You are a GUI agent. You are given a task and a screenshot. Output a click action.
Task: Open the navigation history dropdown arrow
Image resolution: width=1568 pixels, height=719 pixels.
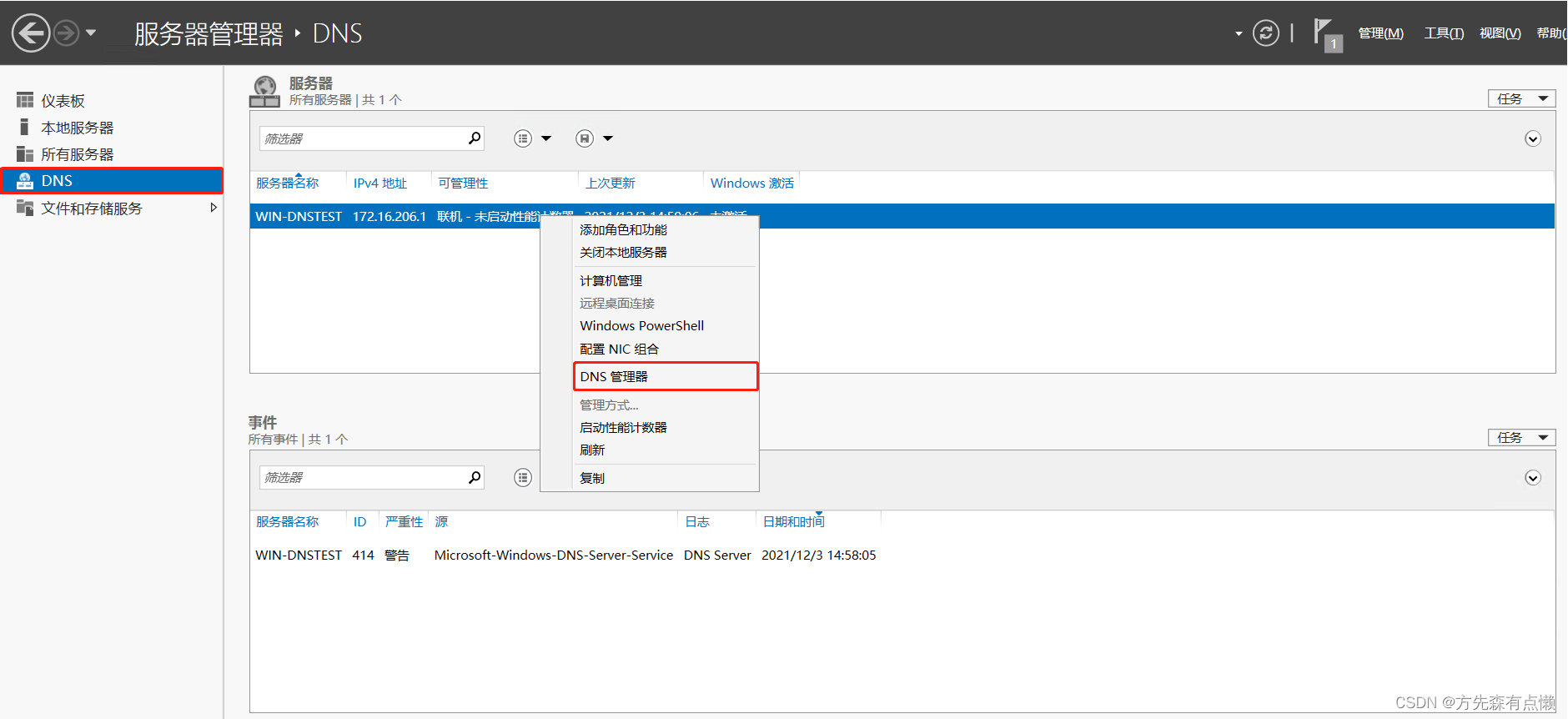[91, 33]
